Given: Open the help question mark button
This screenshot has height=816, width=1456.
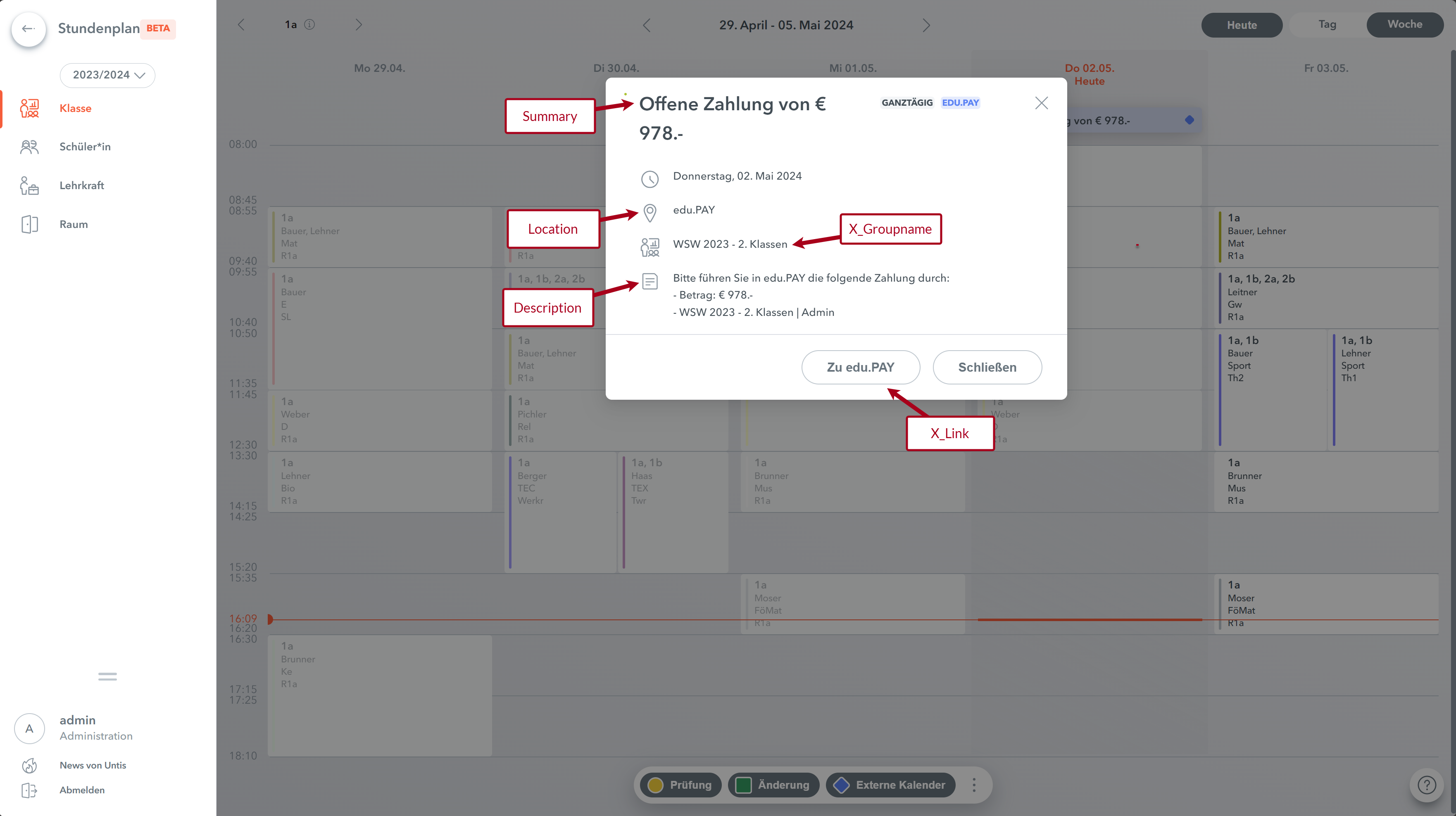Looking at the screenshot, I should [x=1427, y=785].
